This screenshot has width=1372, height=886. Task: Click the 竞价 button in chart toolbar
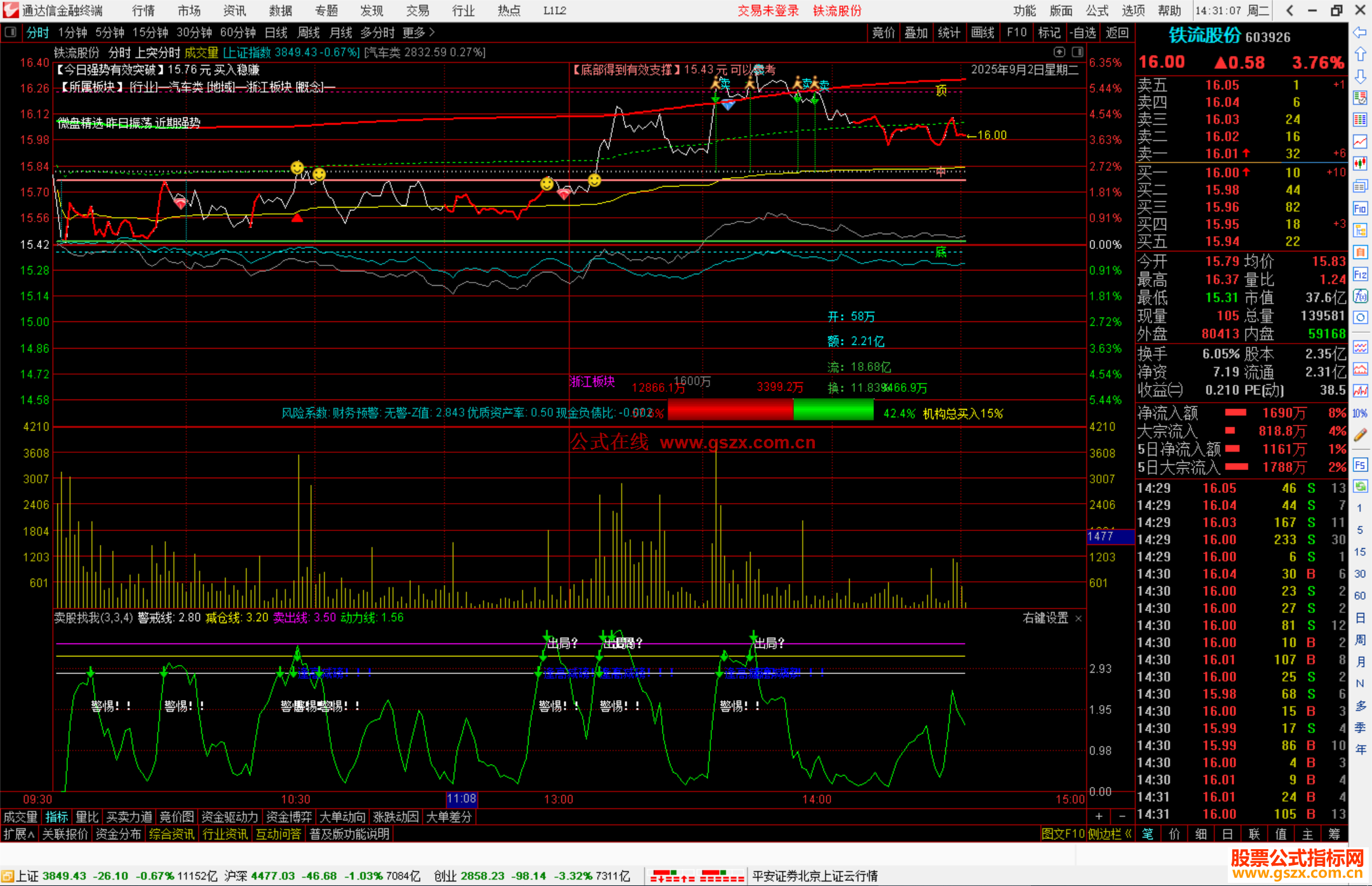tap(884, 32)
